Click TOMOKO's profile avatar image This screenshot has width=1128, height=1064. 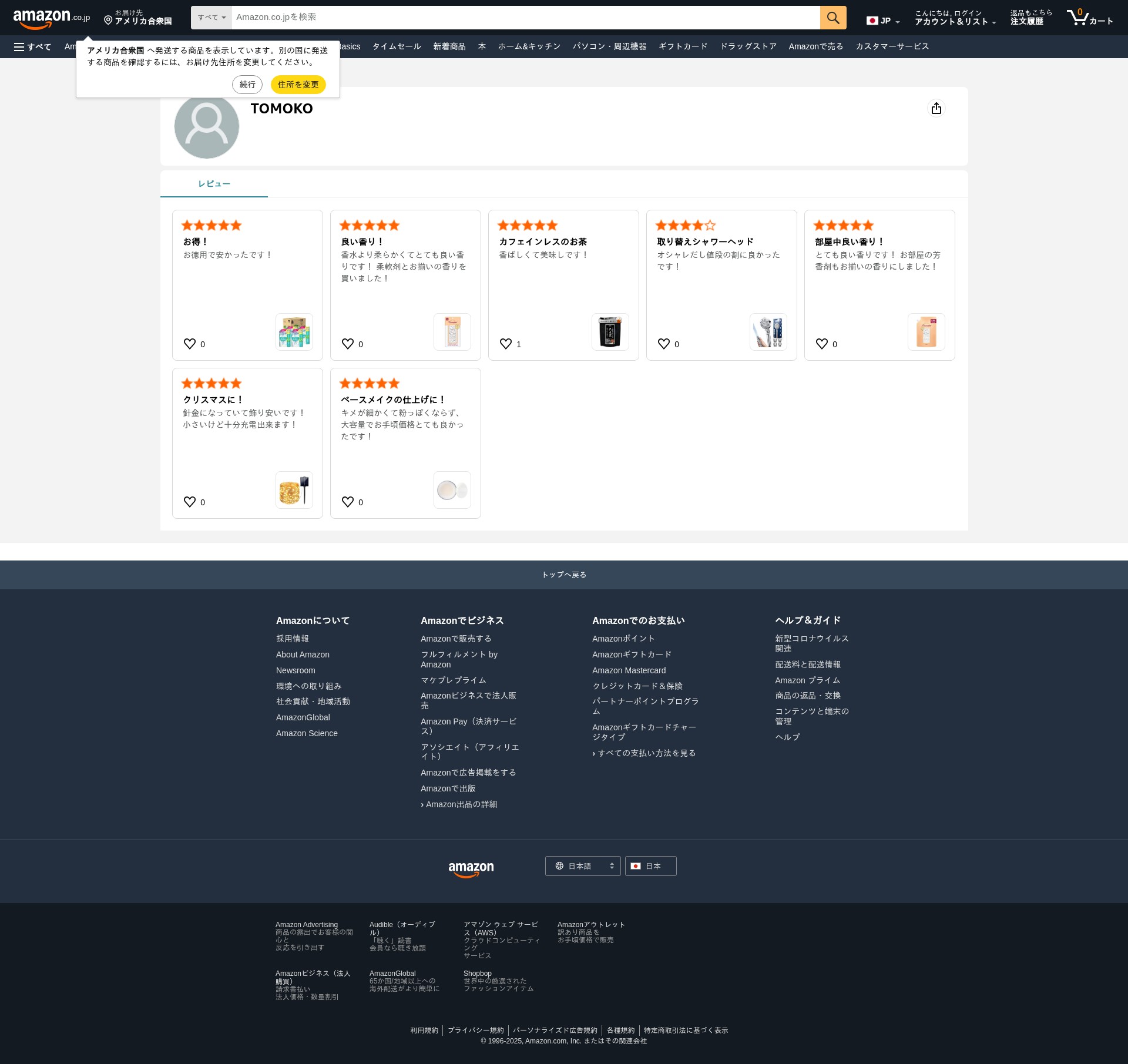tap(207, 126)
